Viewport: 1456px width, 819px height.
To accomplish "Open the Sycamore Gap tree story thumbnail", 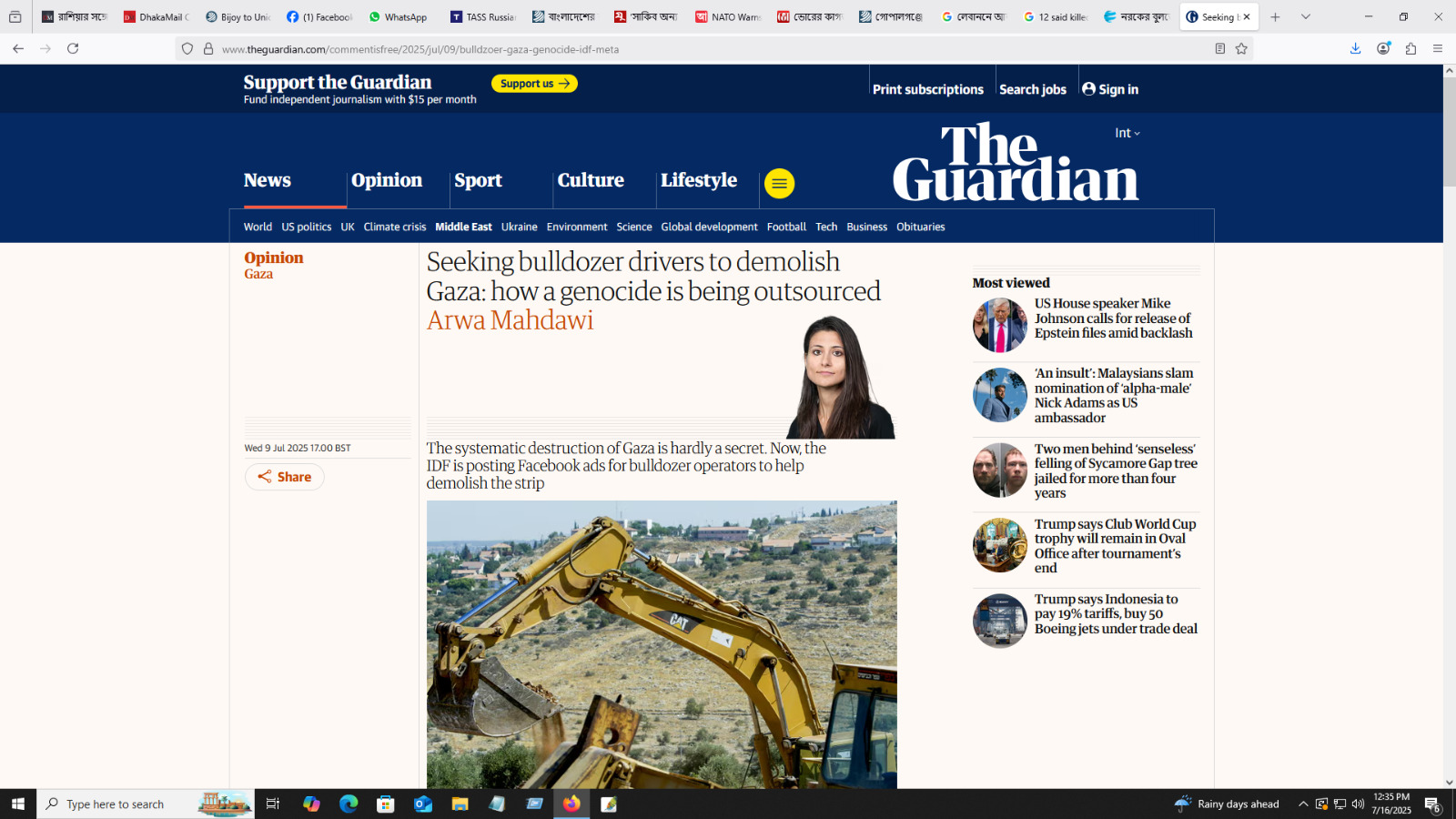I will tap(999, 470).
